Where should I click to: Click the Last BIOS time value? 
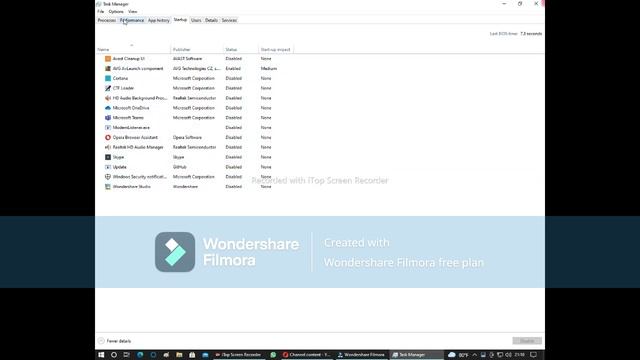pyautogui.click(x=531, y=34)
